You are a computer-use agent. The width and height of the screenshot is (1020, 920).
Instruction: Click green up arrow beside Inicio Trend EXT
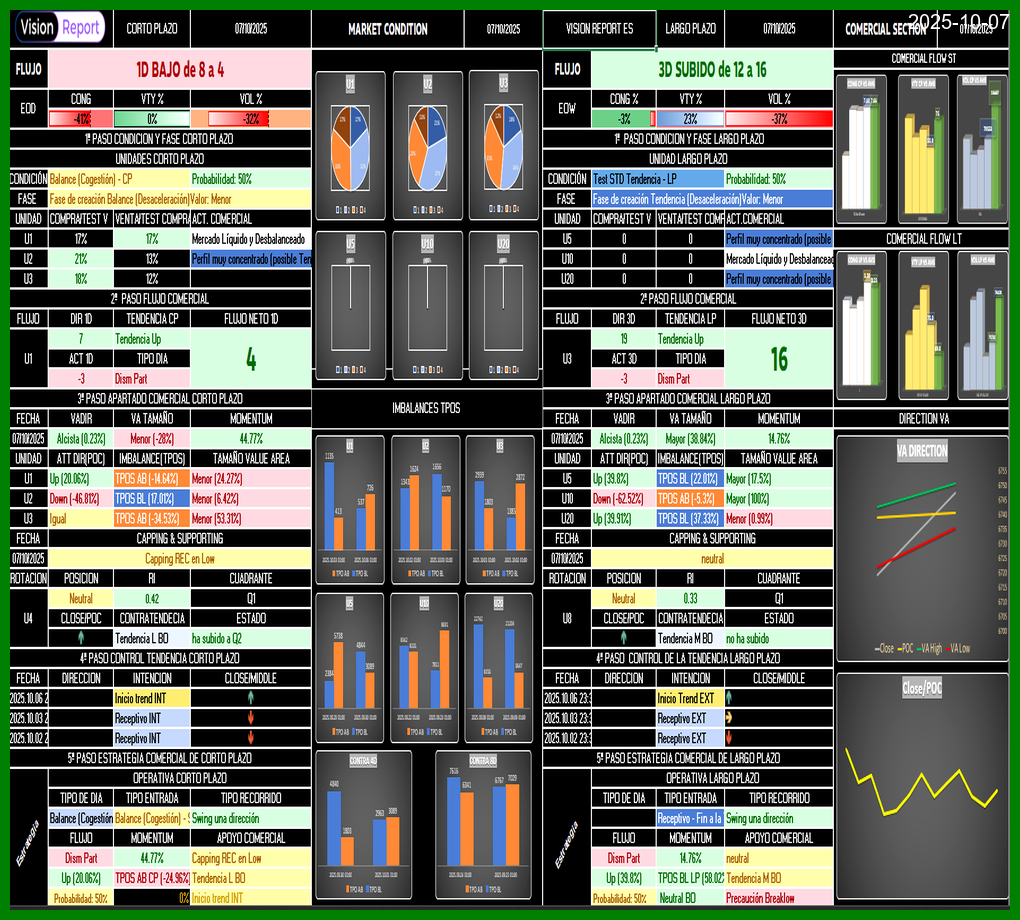pos(730,698)
